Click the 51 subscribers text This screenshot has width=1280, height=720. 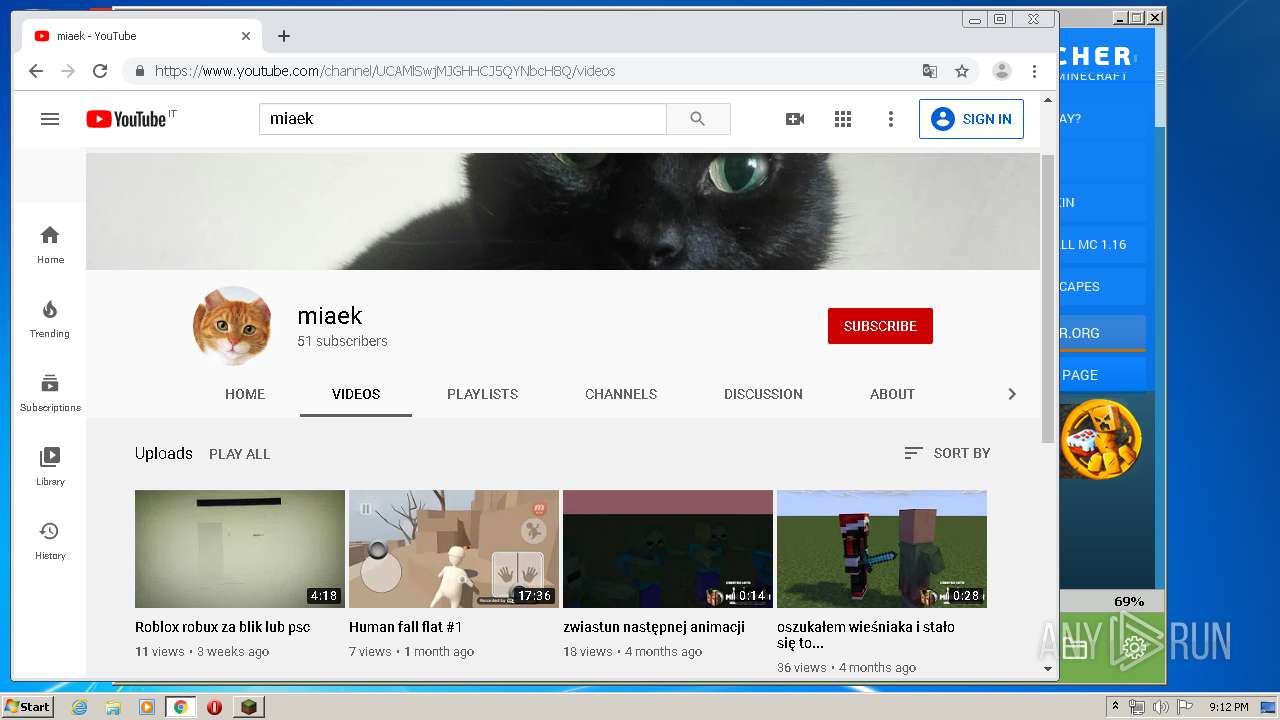(x=342, y=341)
